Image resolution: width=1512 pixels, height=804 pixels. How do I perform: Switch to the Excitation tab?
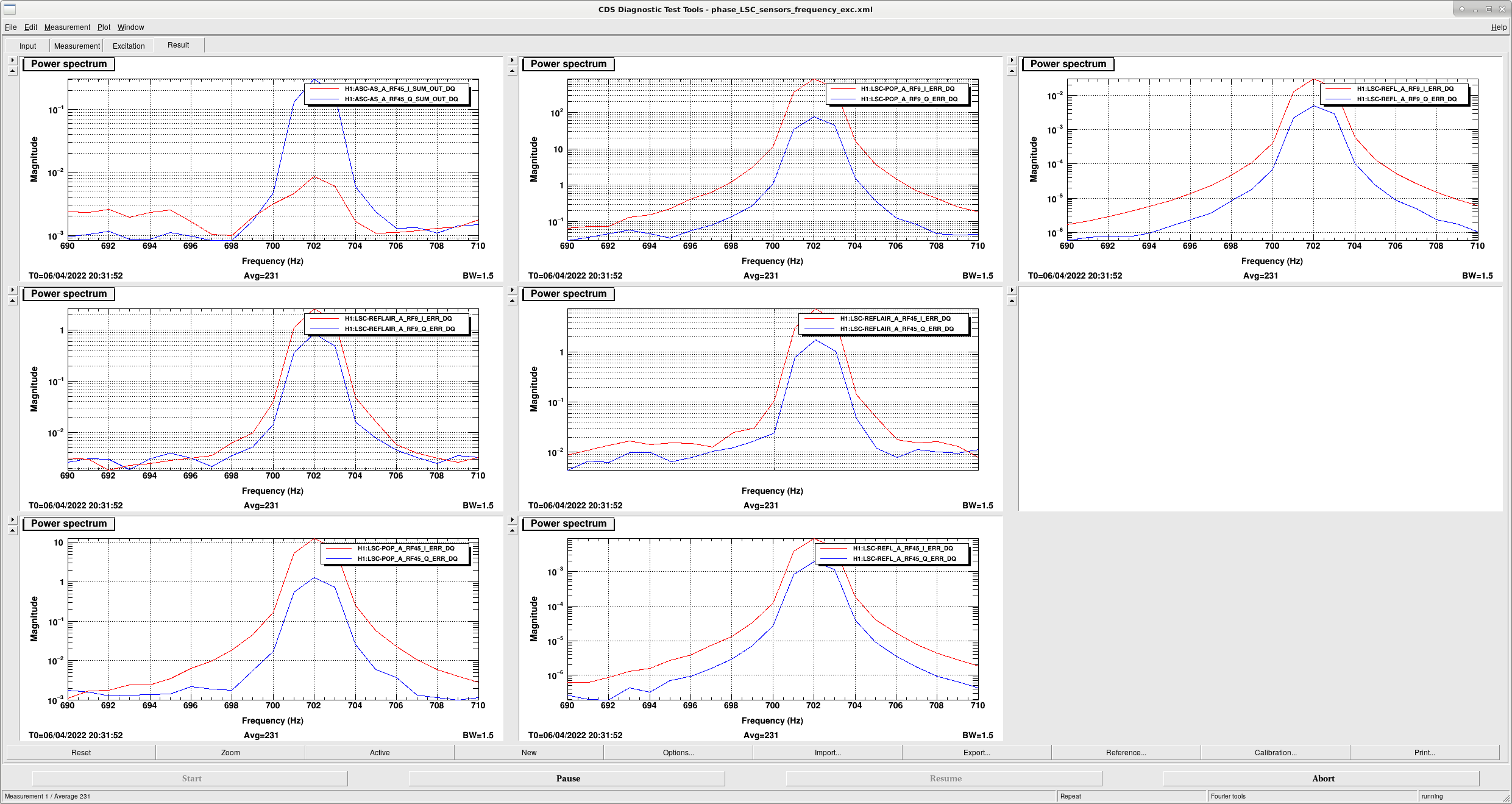pos(129,46)
